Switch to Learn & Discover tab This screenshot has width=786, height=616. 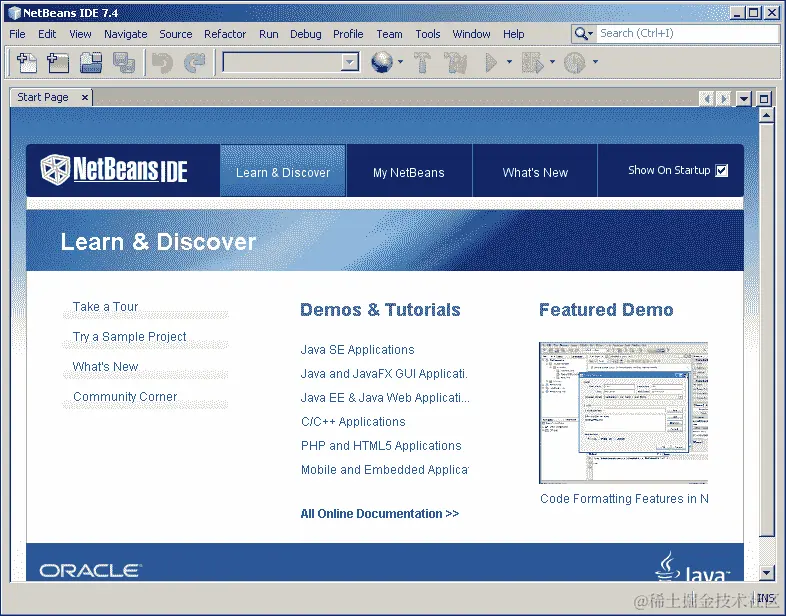(283, 170)
